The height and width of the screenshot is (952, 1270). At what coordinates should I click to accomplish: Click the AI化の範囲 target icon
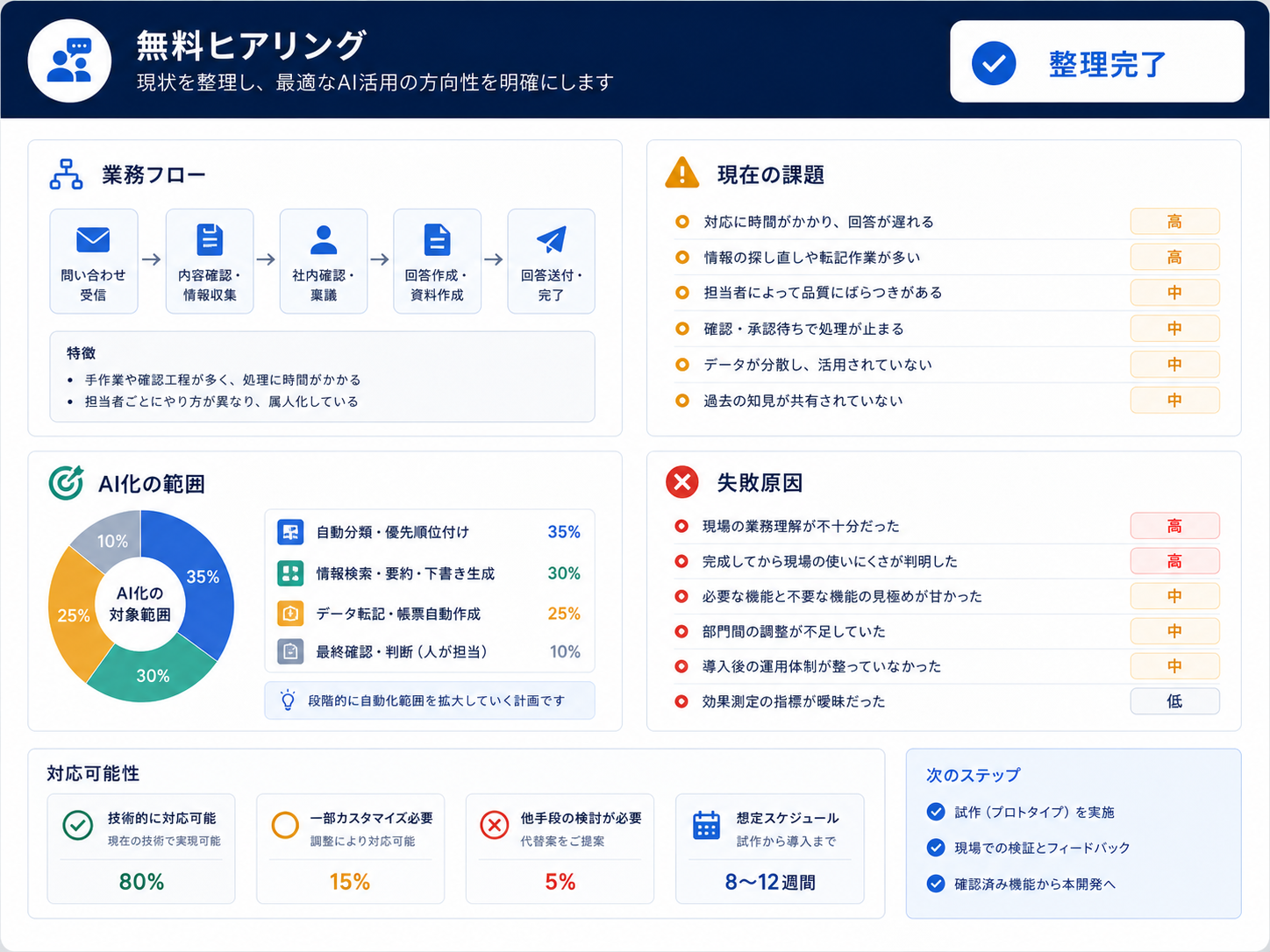tap(66, 482)
